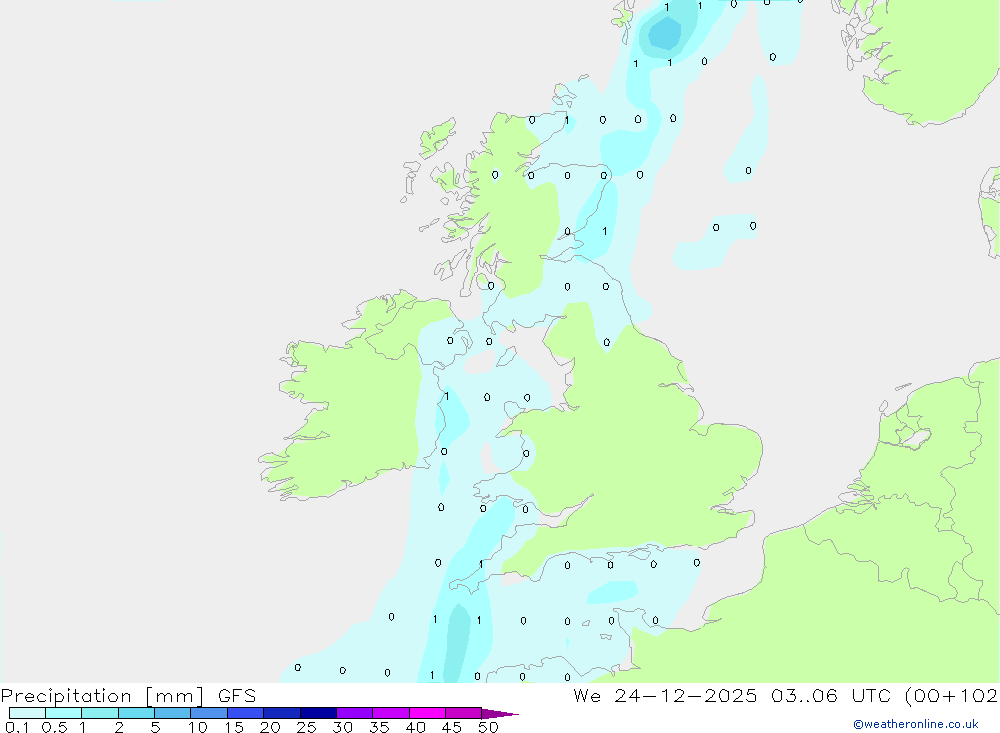Click legend value '40'

[x=415, y=727]
